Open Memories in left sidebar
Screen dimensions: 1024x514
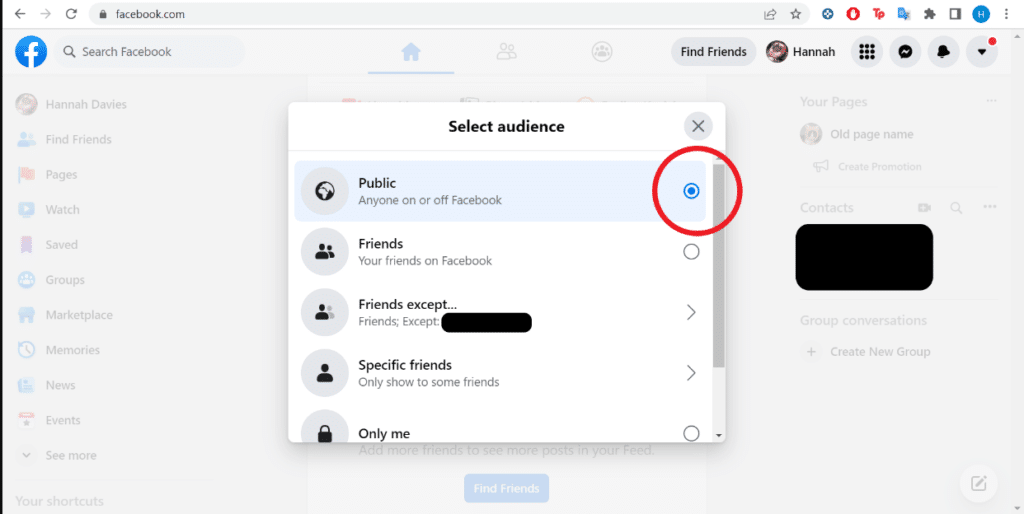coord(59,350)
